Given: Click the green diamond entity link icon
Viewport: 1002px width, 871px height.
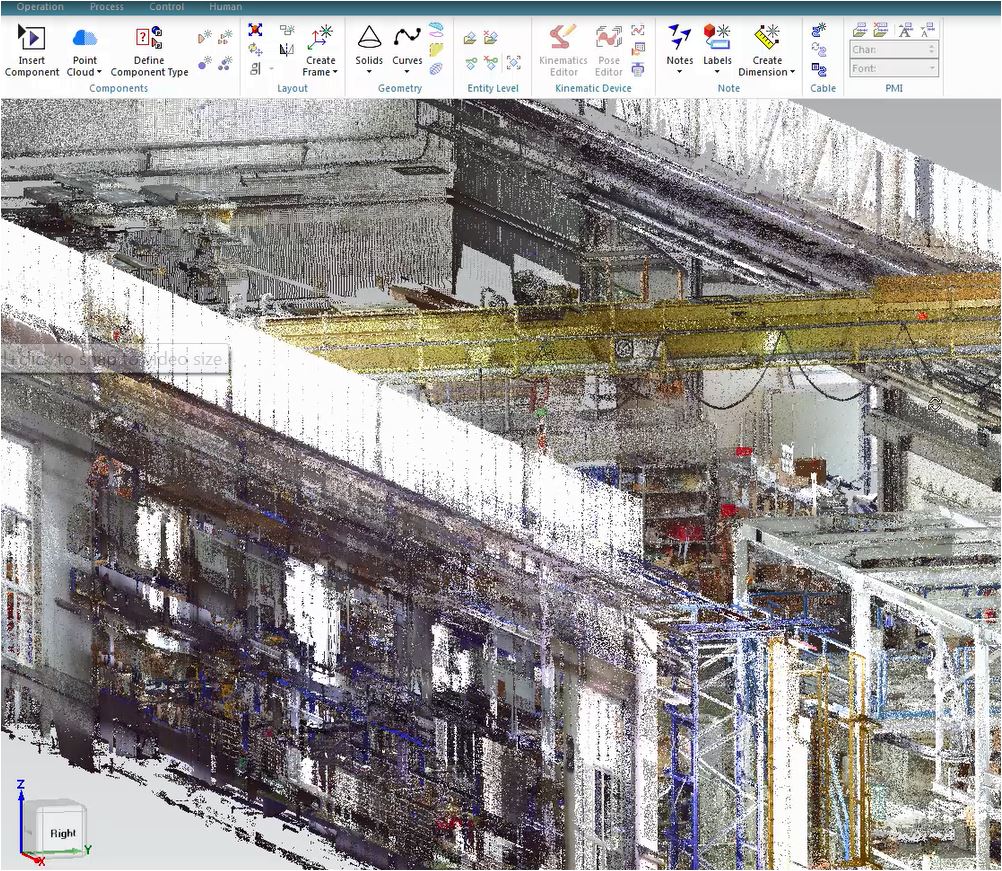Looking at the screenshot, I should pyautogui.click(x=470, y=63).
